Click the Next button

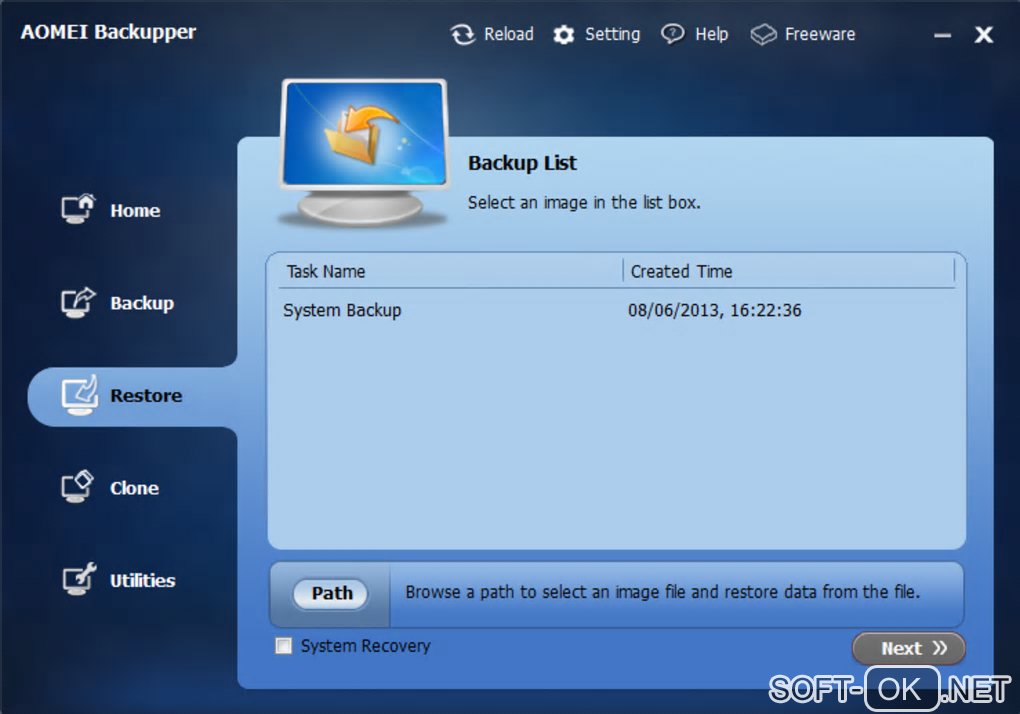908,648
